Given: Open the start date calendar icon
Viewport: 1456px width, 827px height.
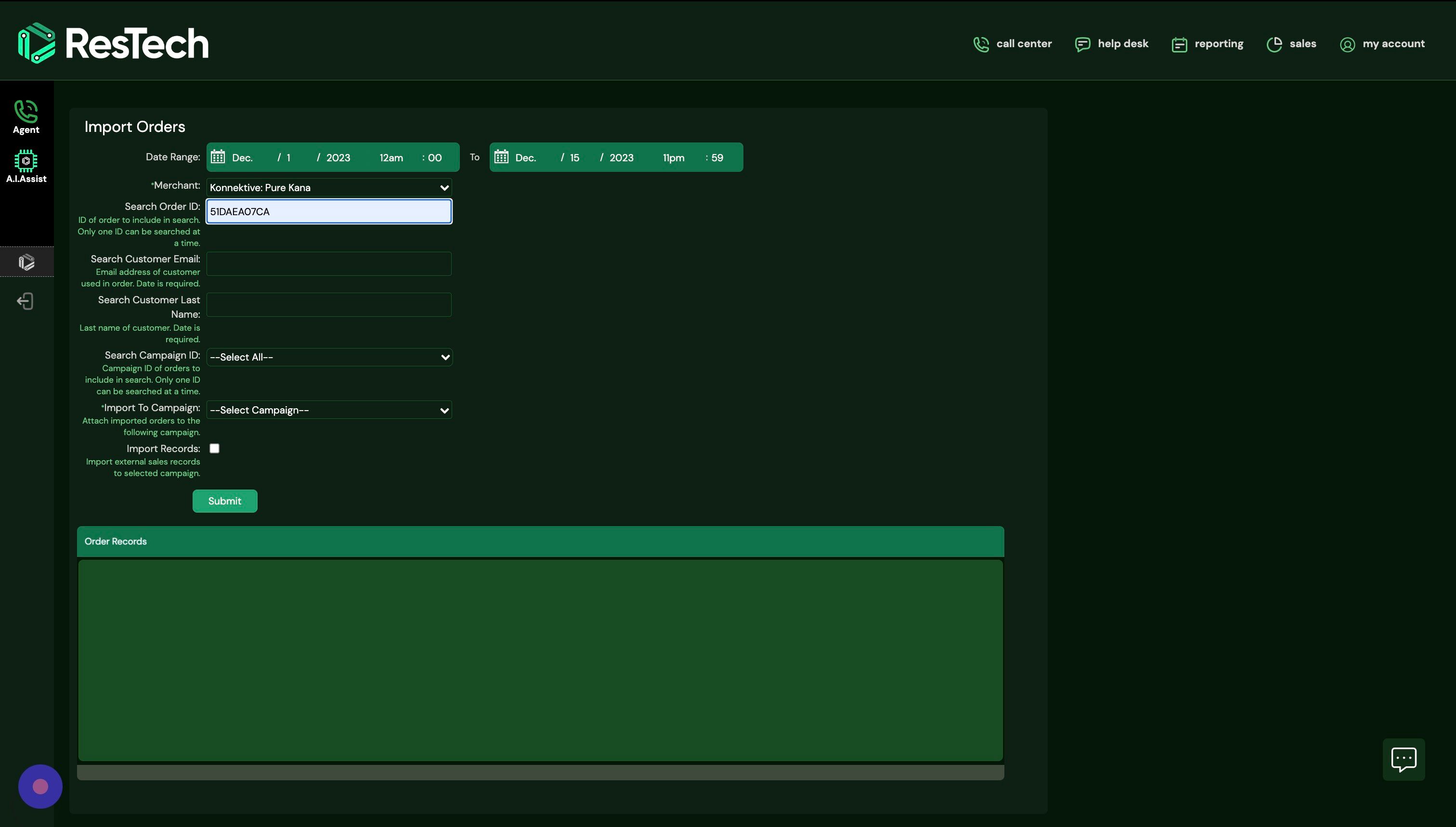Looking at the screenshot, I should 218,157.
